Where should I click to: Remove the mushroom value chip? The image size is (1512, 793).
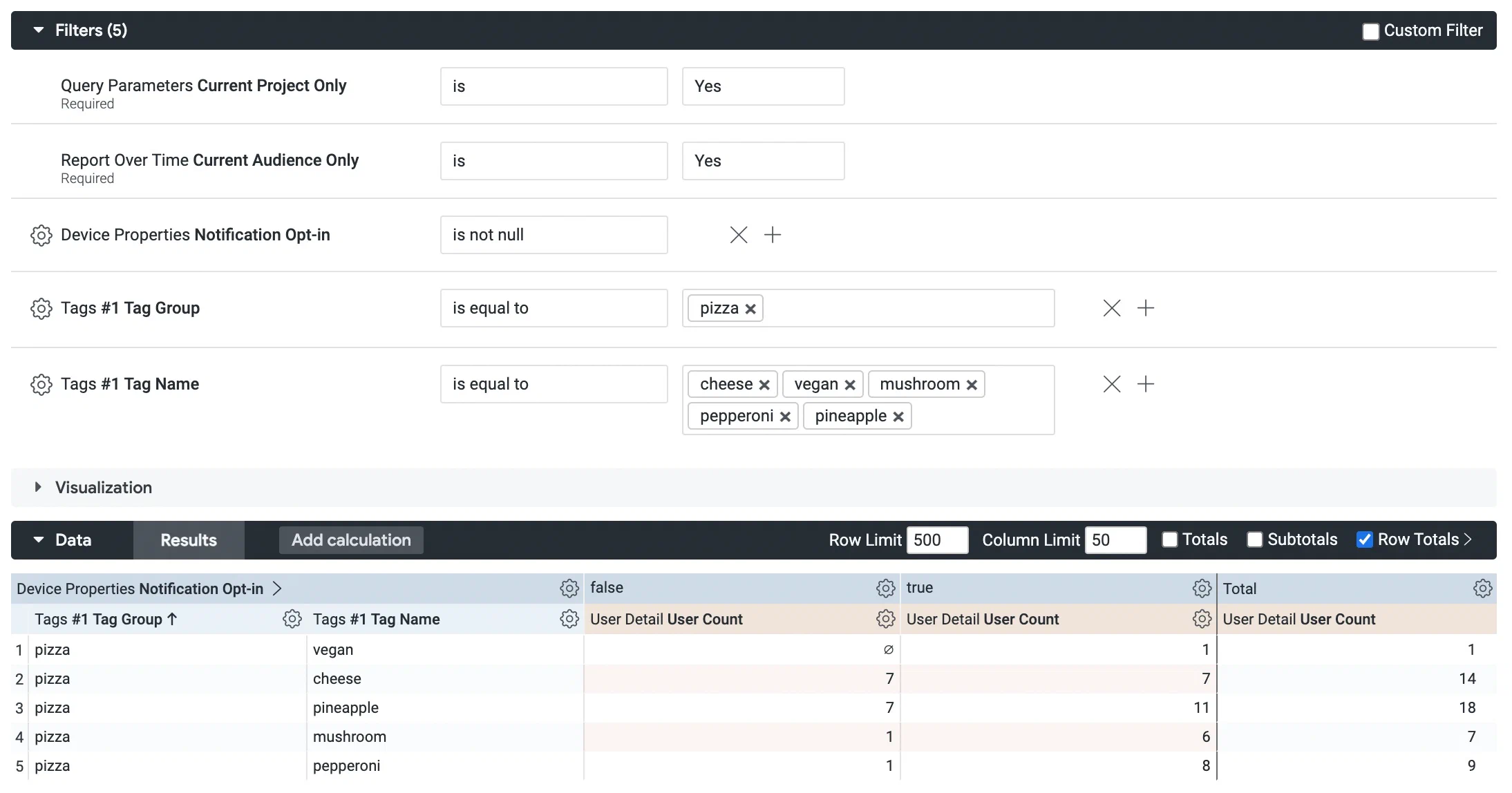click(972, 384)
